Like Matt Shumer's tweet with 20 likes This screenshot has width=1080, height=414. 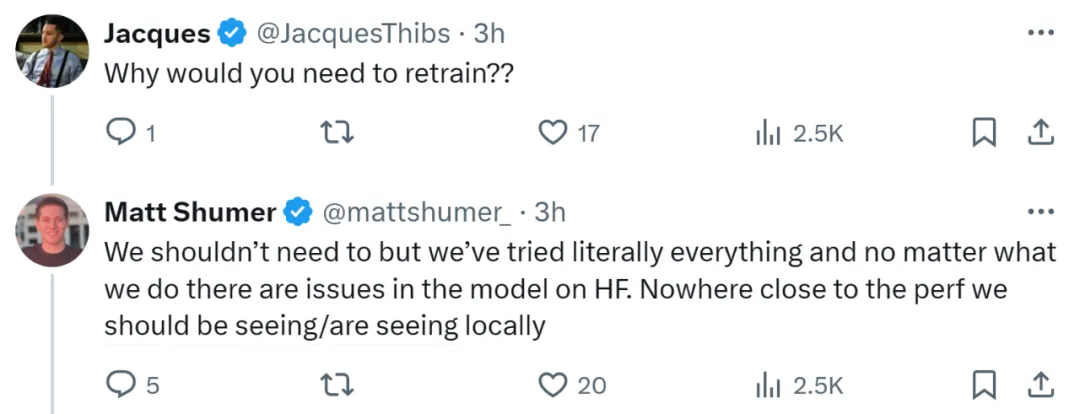(551, 385)
